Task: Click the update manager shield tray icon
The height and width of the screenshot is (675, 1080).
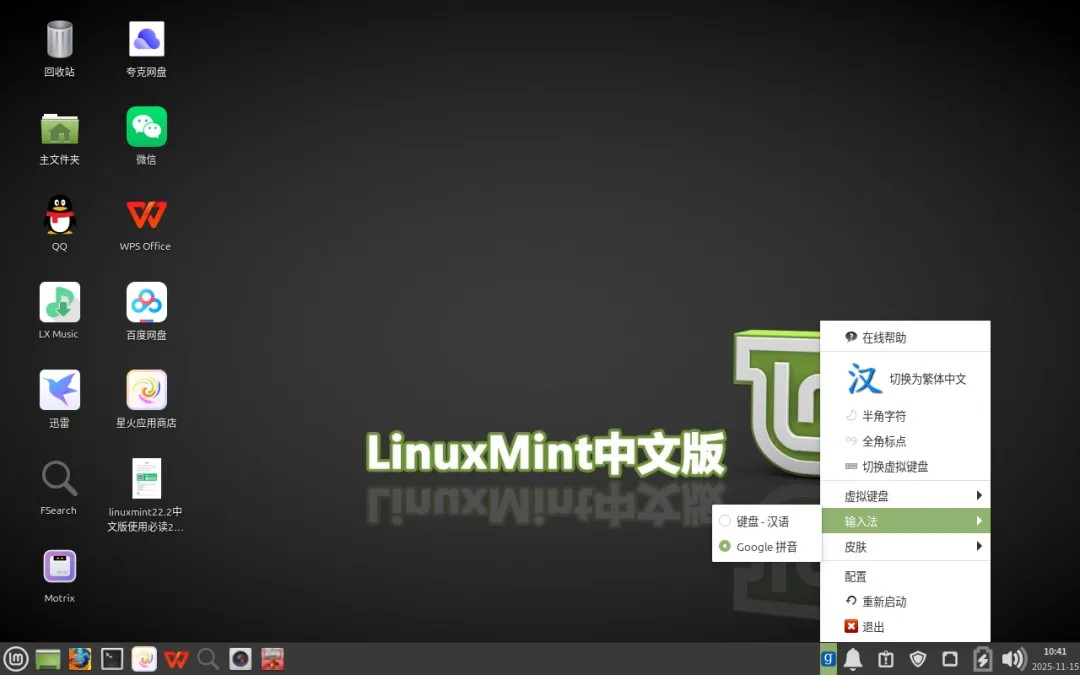Action: coord(917,659)
